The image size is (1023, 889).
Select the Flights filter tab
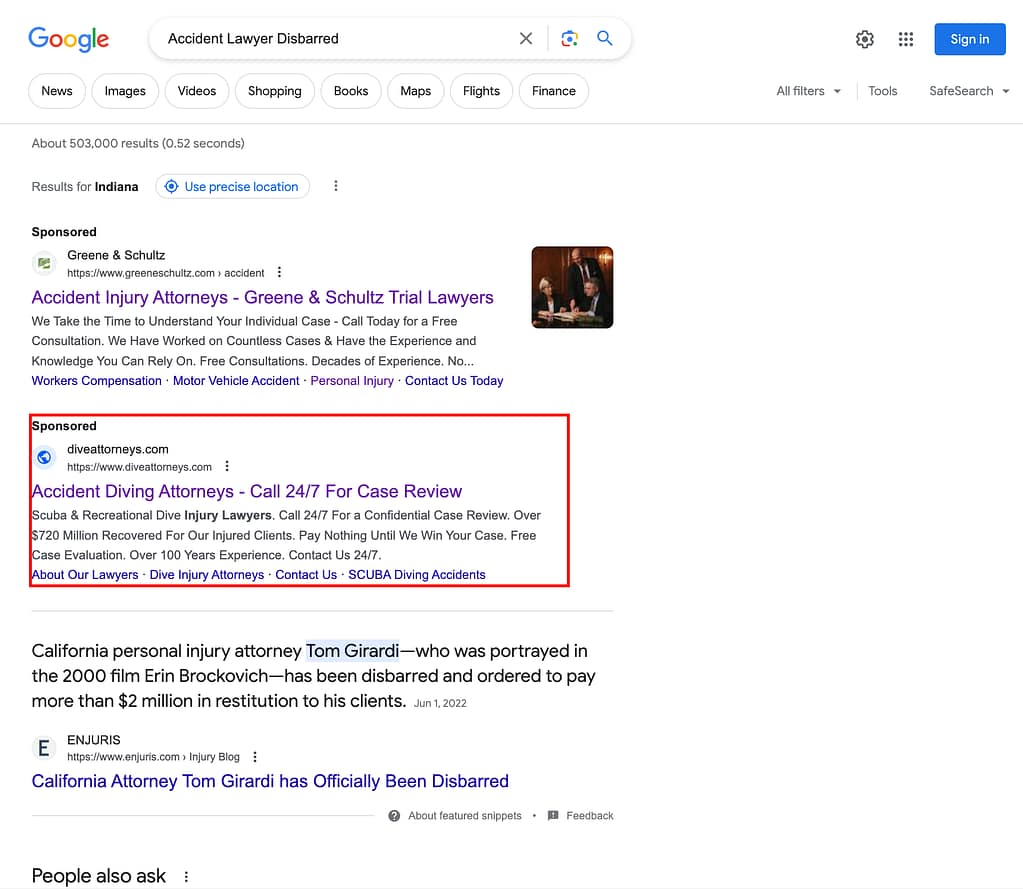pyautogui.click(x=481, y=91)
